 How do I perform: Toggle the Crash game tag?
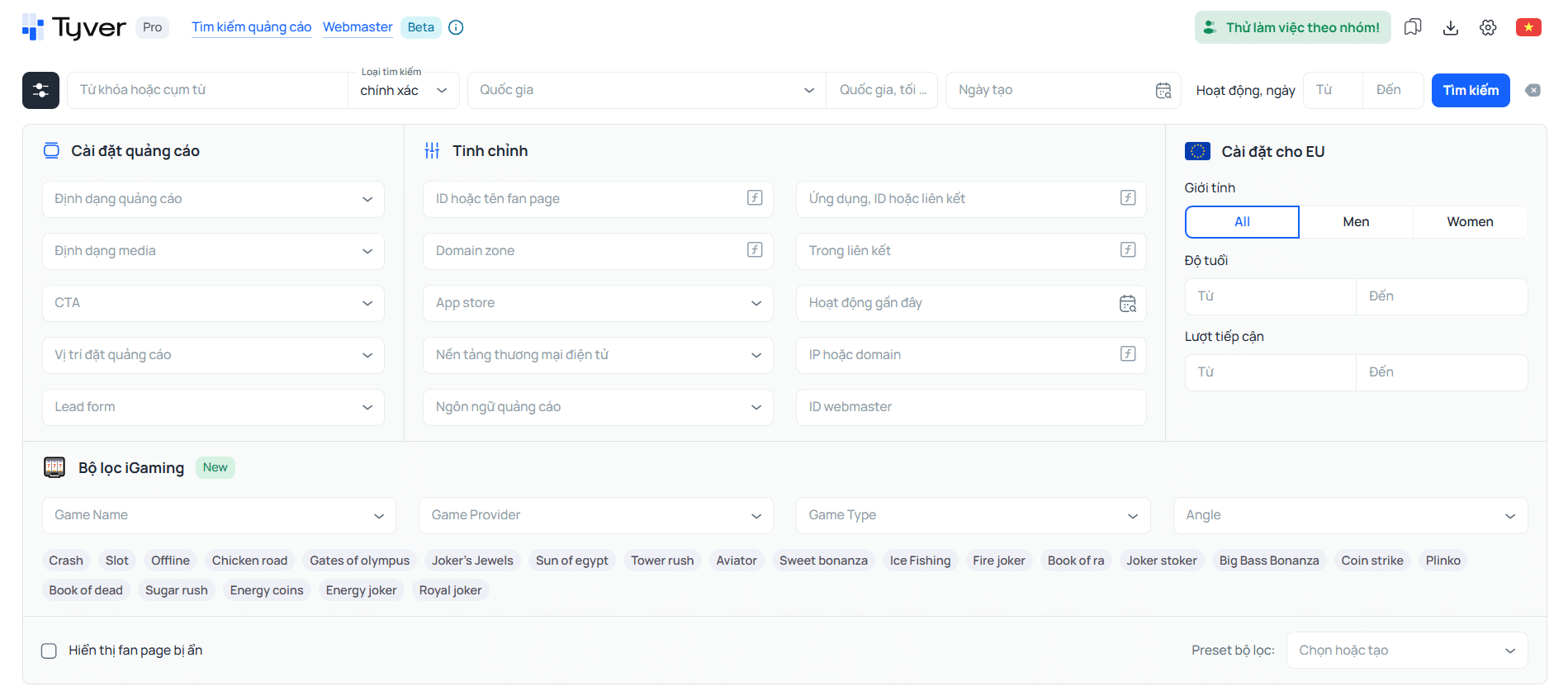coord(66,561)
